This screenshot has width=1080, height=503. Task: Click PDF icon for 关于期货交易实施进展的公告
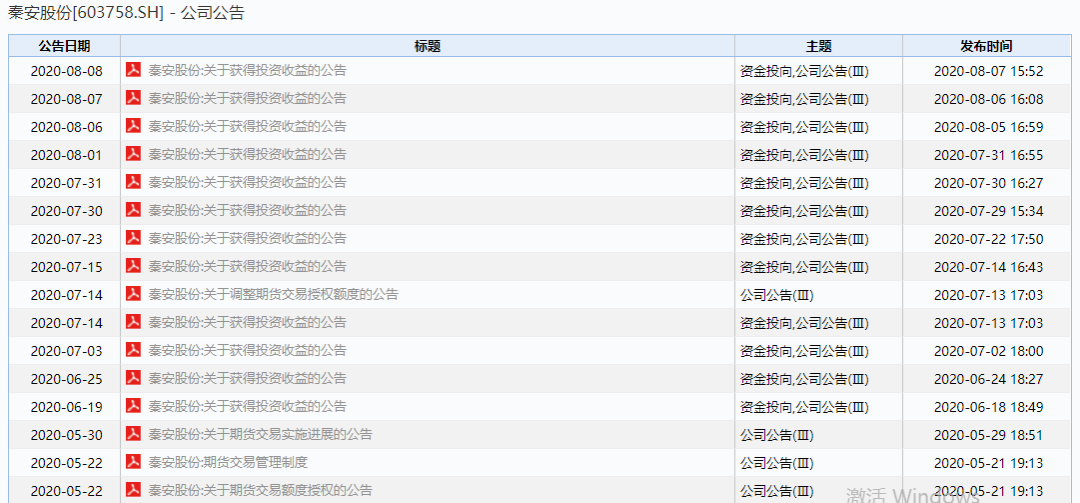pyautogui.click(x=132, y=434)
